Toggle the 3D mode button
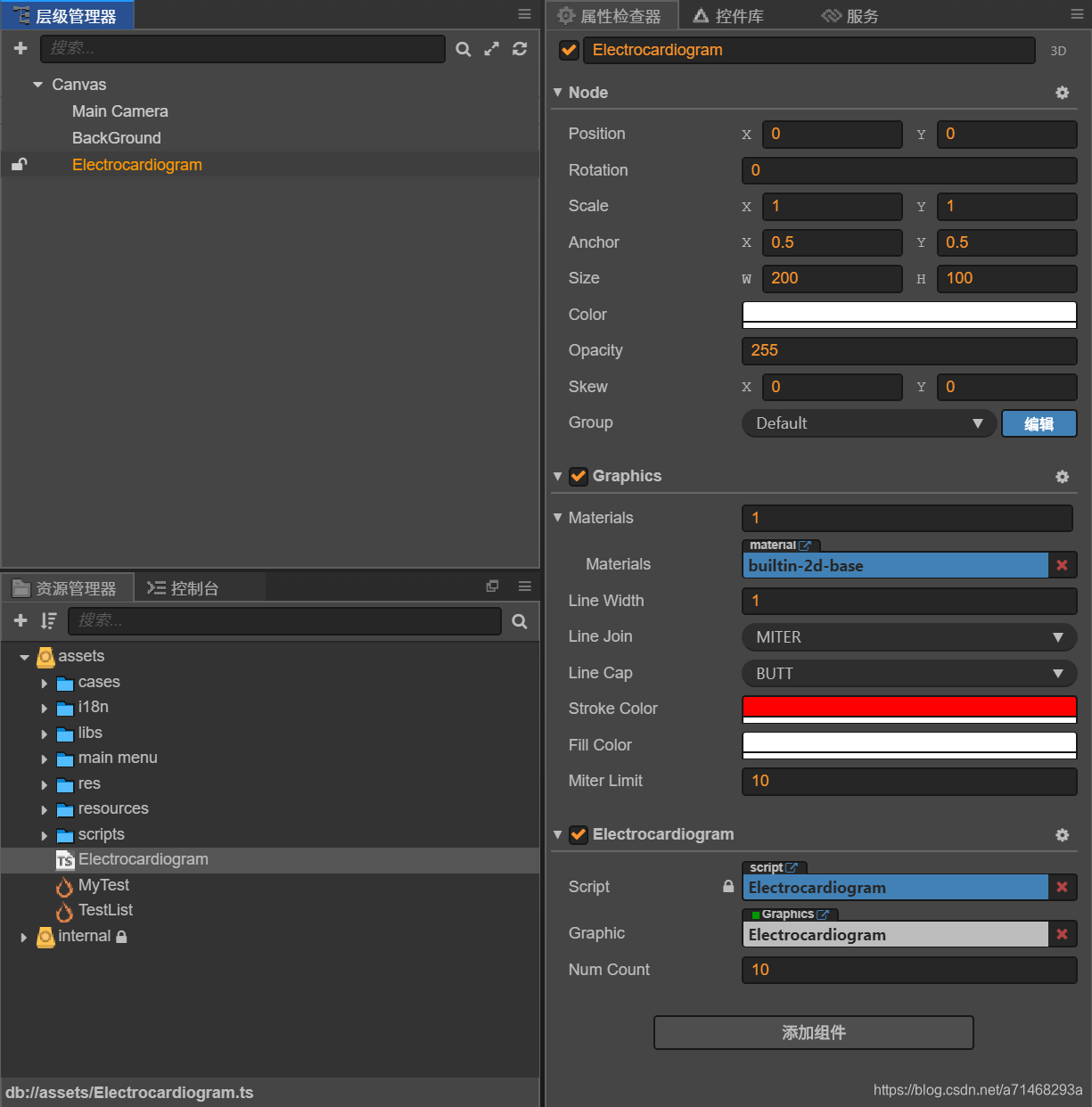This screenshot has width=1092, height=1107. click(1058, 51)
